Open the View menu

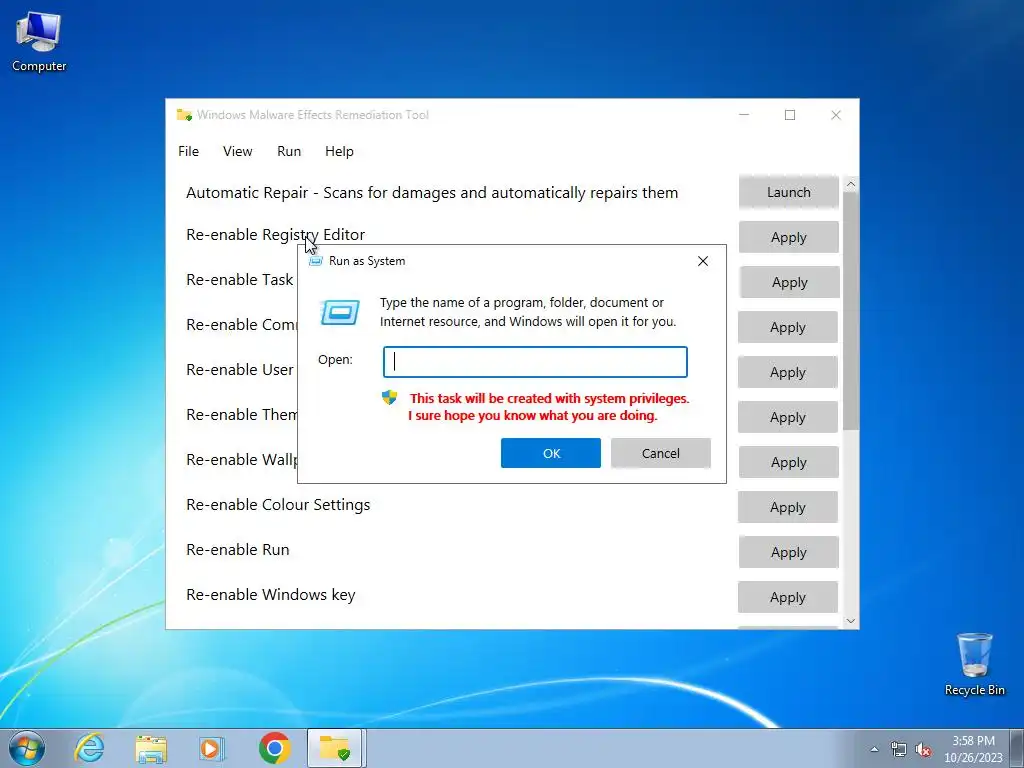237,151
